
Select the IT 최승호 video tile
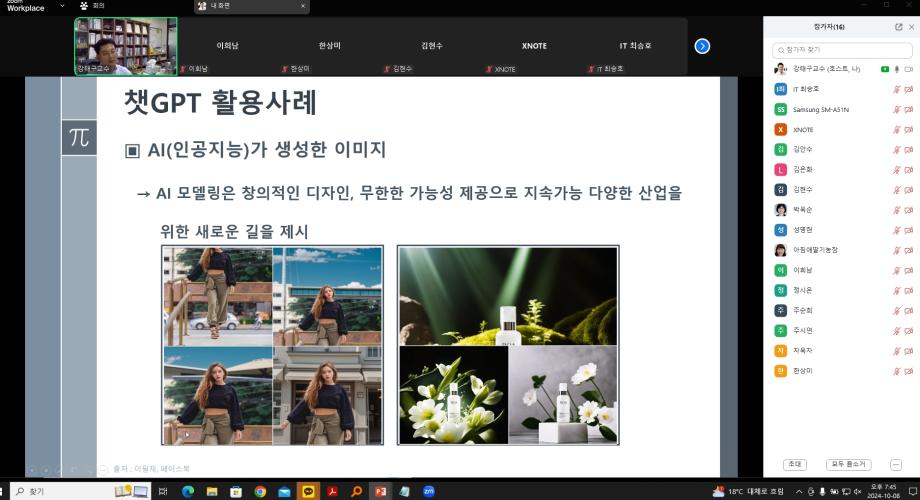click(635, 46)
